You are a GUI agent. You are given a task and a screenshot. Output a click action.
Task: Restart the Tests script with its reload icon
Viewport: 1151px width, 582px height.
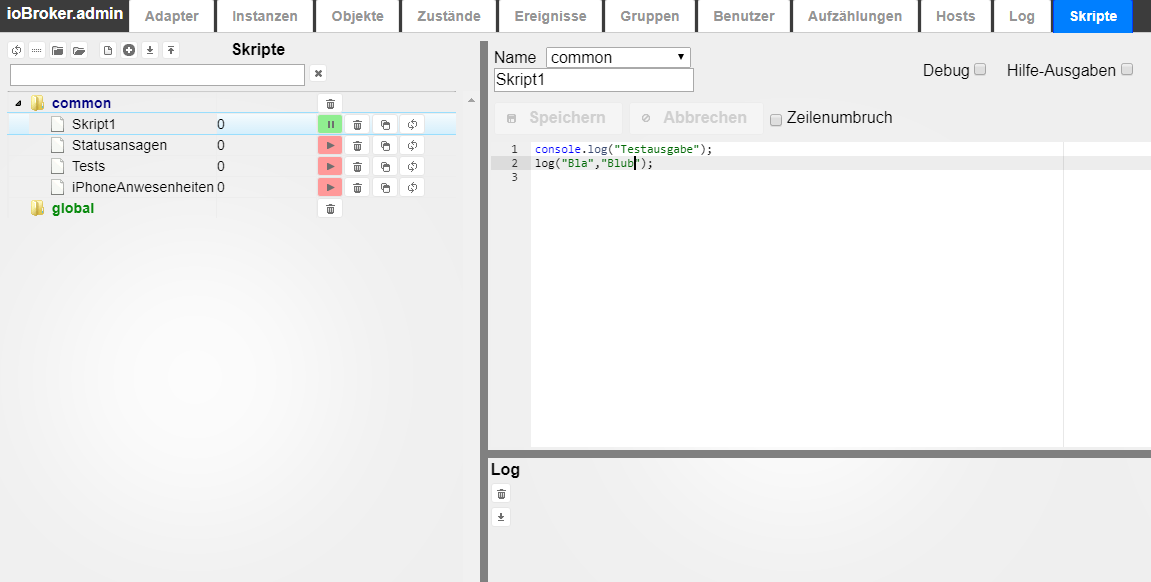click(x=413, y=166)
